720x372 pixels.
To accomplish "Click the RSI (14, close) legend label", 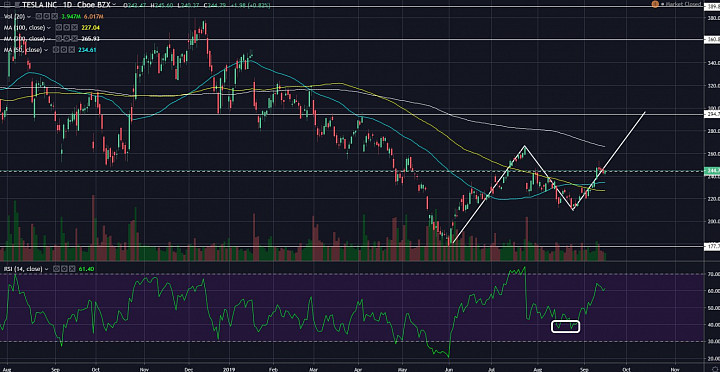I will coord(23,269).
